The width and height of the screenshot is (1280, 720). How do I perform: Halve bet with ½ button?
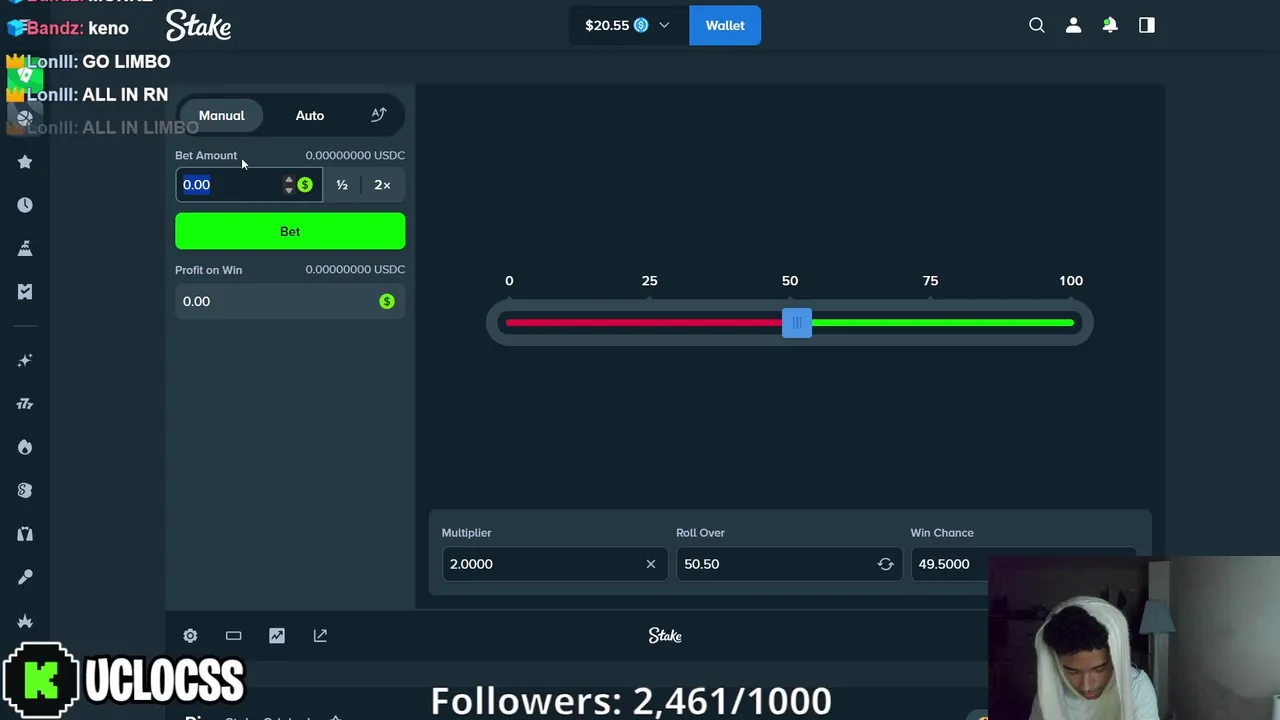click(x=342, y=185)
